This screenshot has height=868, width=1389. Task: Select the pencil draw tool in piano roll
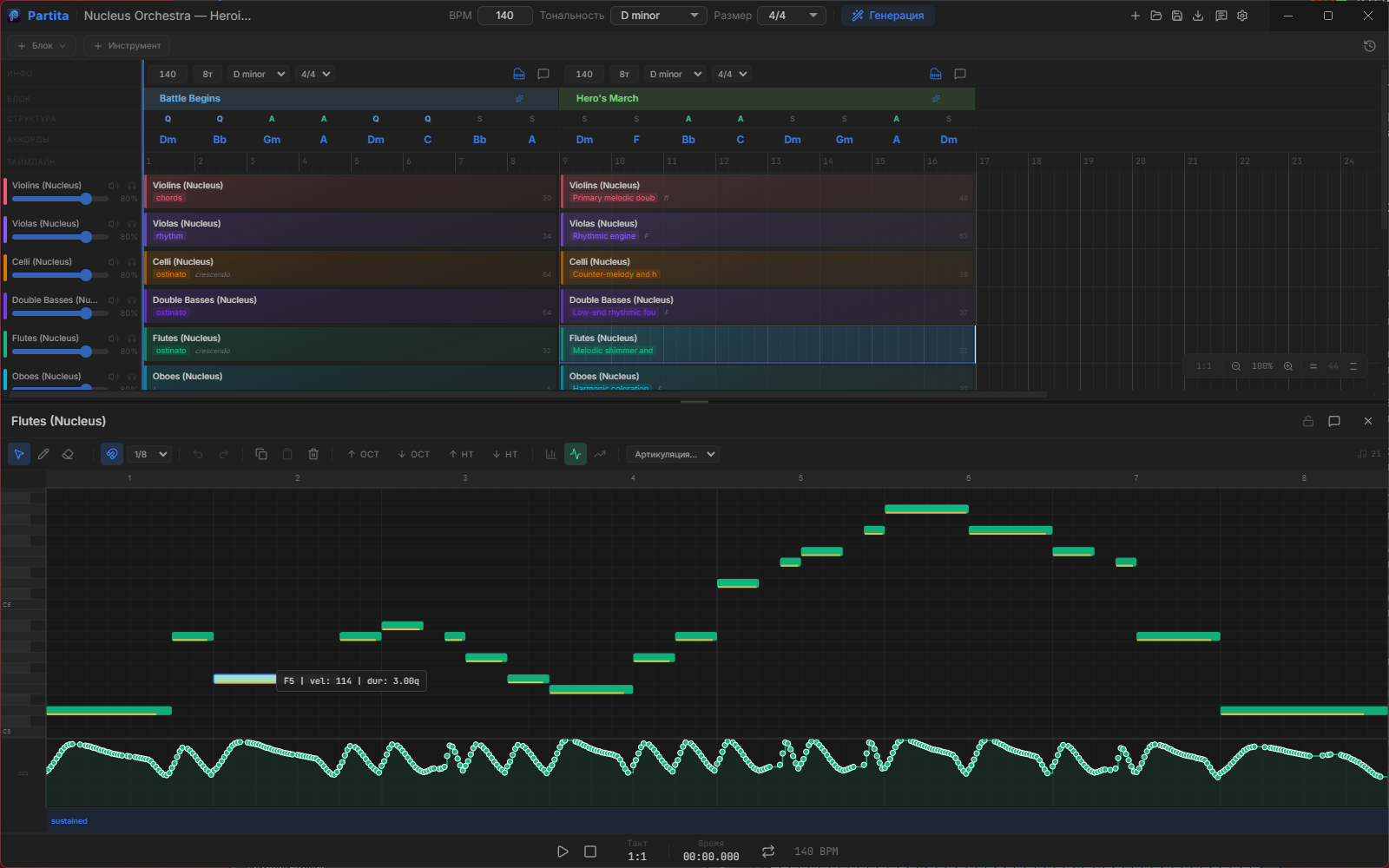(43, 454)
